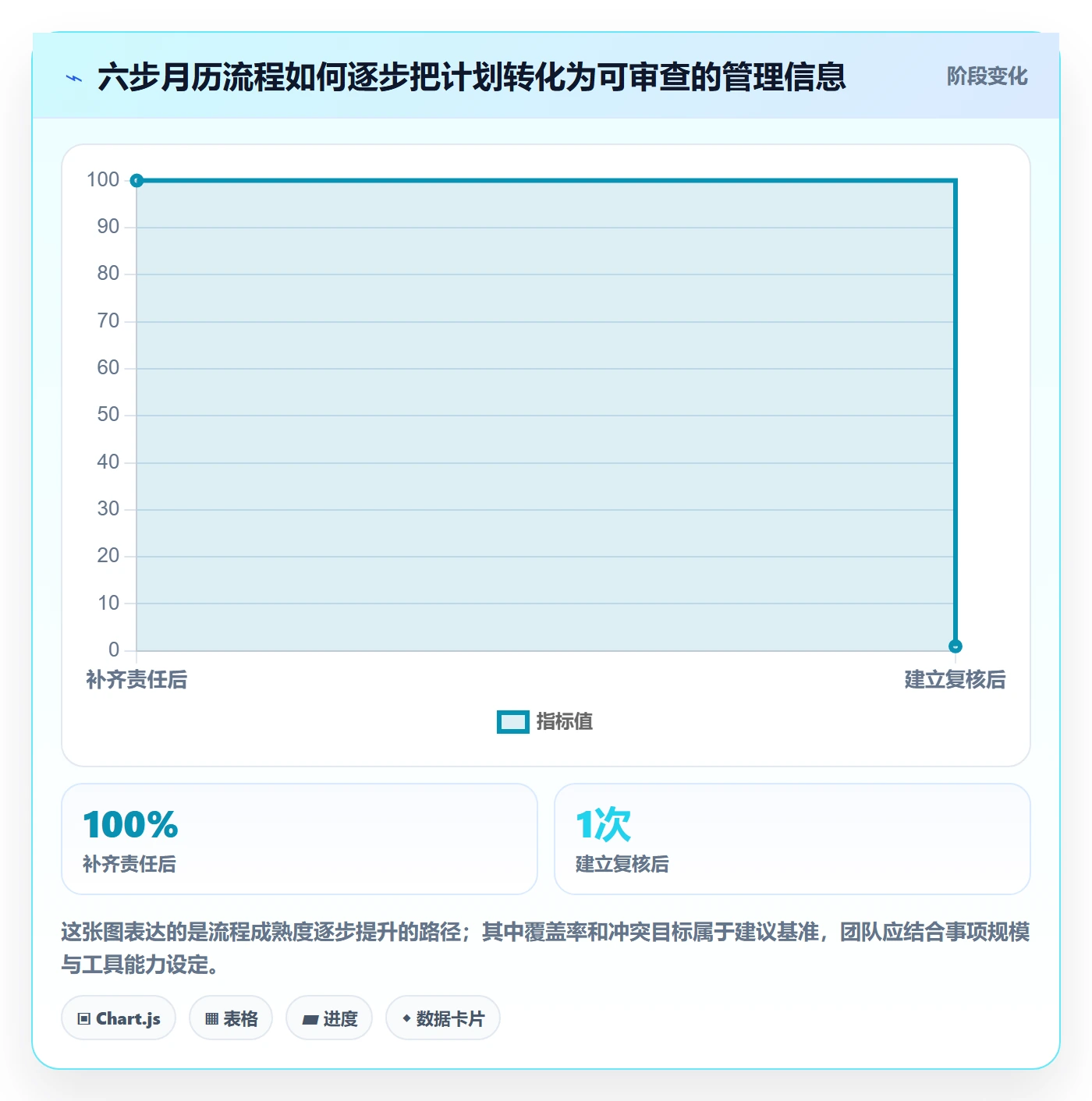
Task: Click the 100% stat card value
Action: 131,825
